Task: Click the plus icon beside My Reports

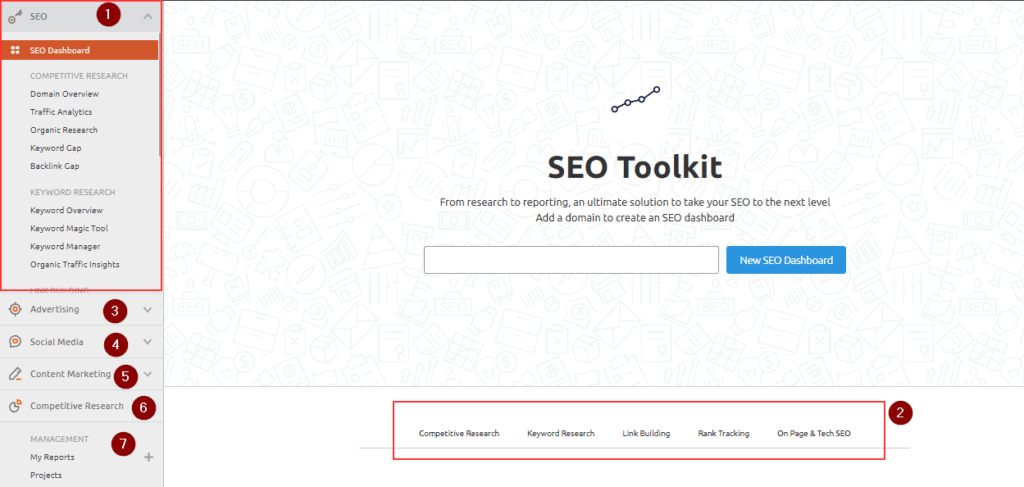Action: click(x=149, y=457)
